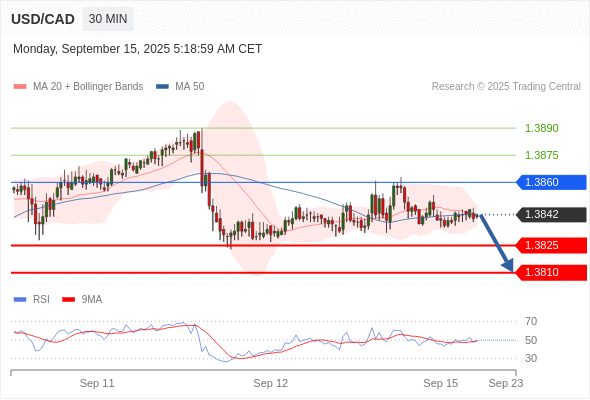The image size is (590, 400).
Task: Click the dark blue MA 50 swatch
Action: point(162,87)
